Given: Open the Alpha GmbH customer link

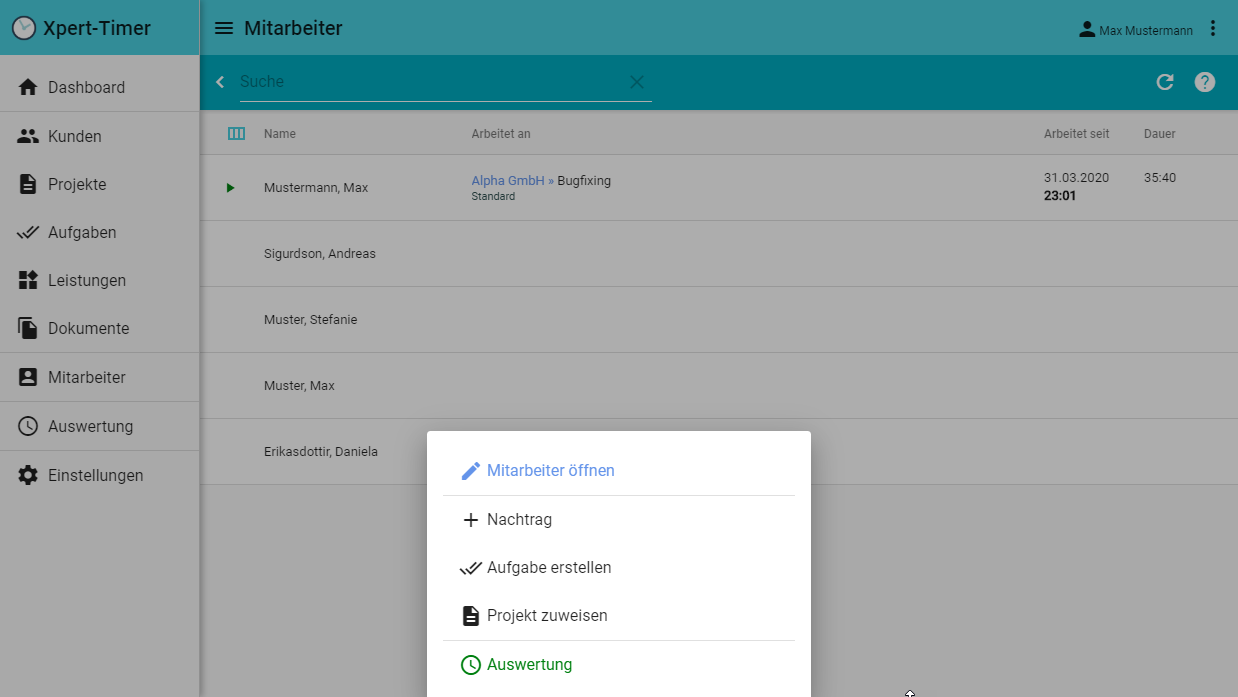Looking at the screenshot, I should [508, 181].
